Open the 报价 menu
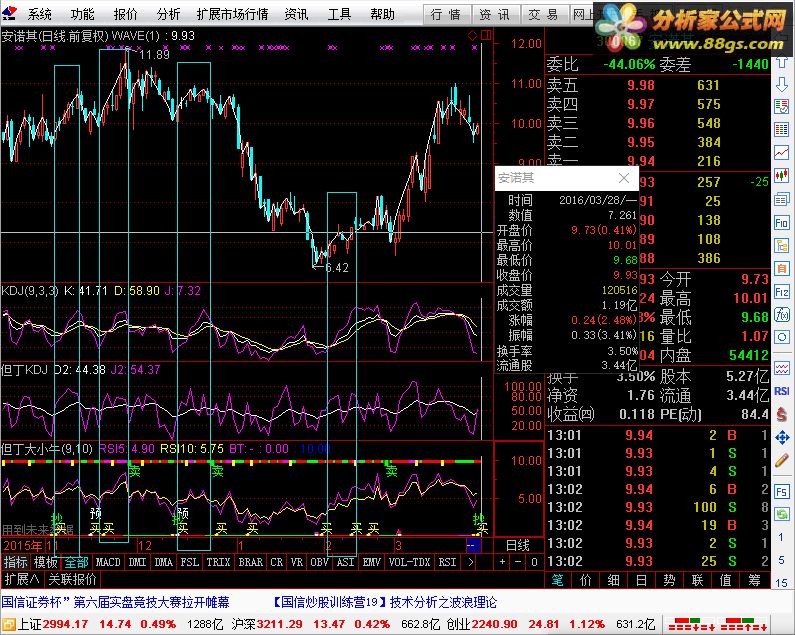 [x=125, y=14]
